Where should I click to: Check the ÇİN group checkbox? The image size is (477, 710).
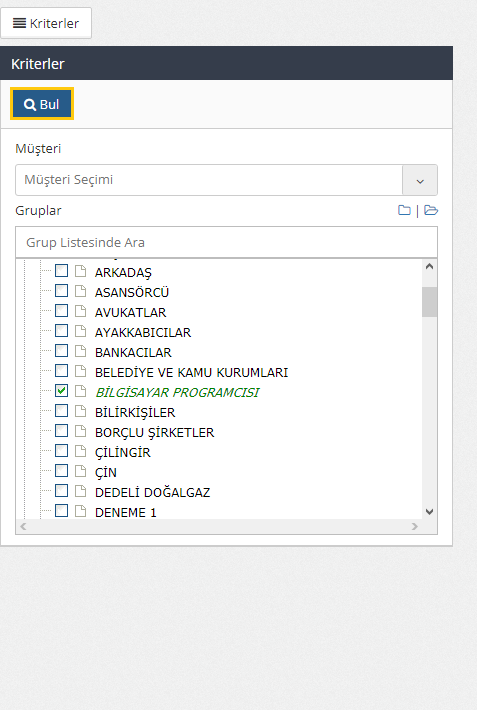tap(62, 470)
